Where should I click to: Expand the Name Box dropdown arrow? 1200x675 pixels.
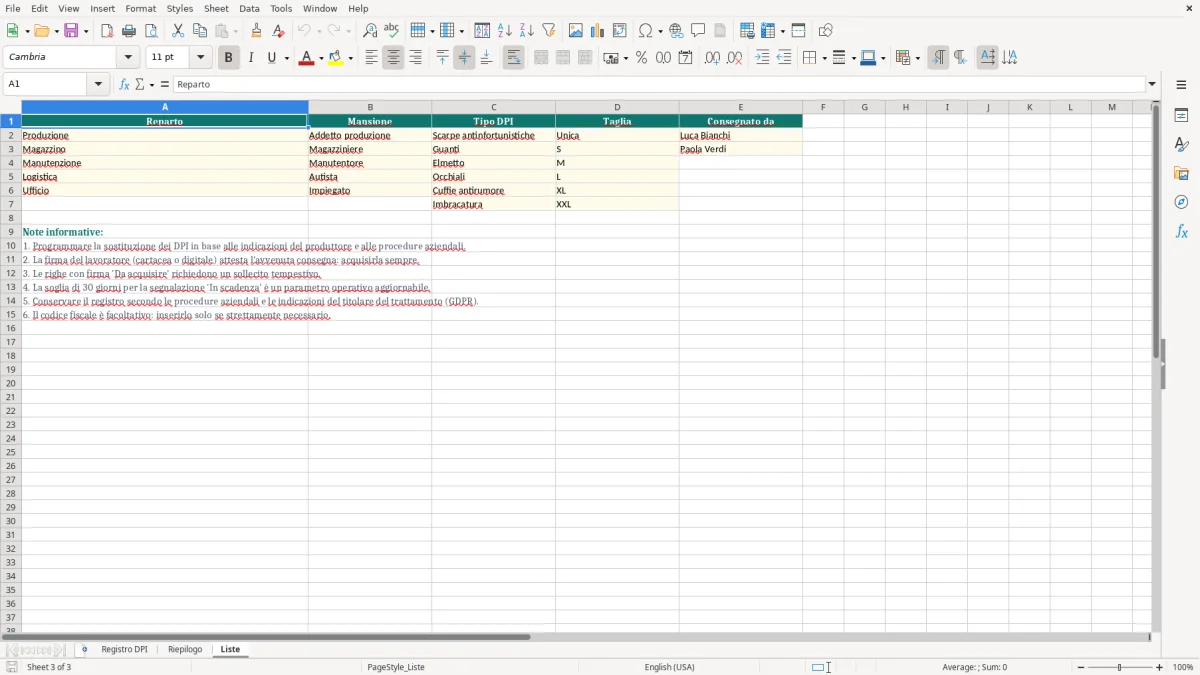point(99,84)
